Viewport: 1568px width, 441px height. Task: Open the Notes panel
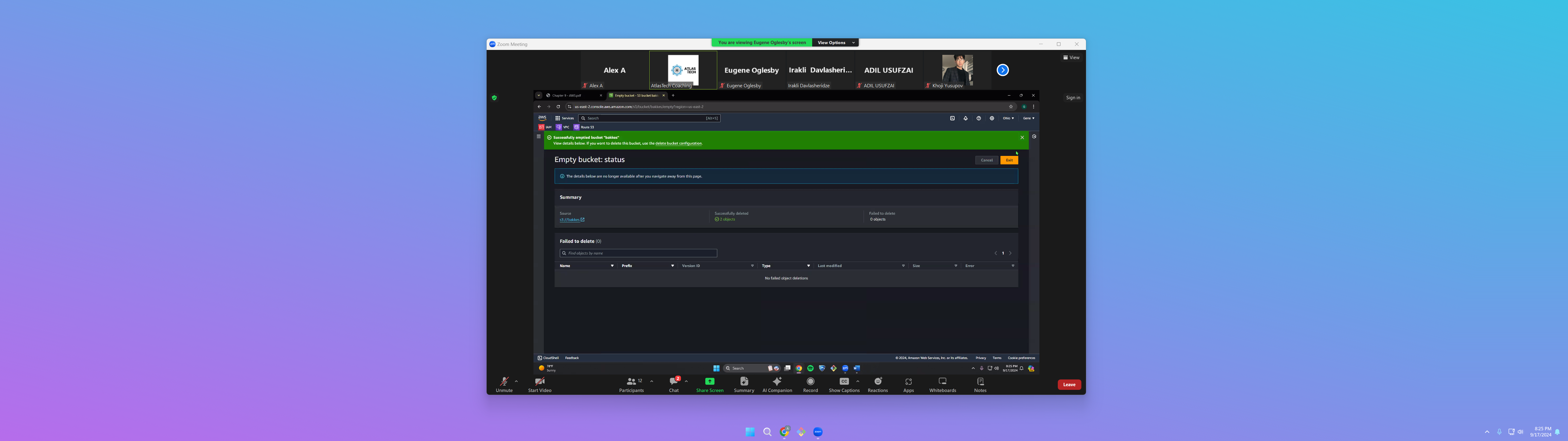click(x=980, y=384)
